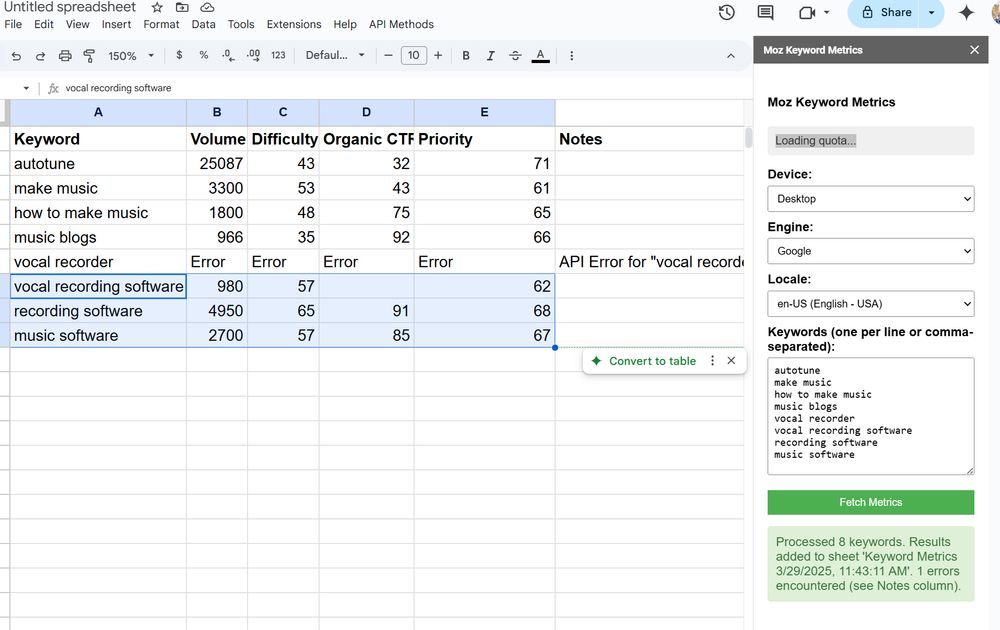Open the View menu
1000x630 pixels.
point(77,24)
